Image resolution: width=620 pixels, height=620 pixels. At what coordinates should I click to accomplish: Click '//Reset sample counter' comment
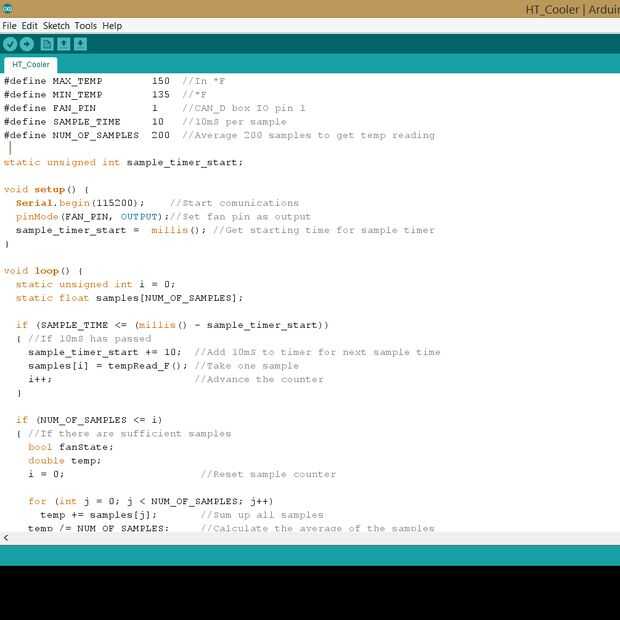point(268,474)
